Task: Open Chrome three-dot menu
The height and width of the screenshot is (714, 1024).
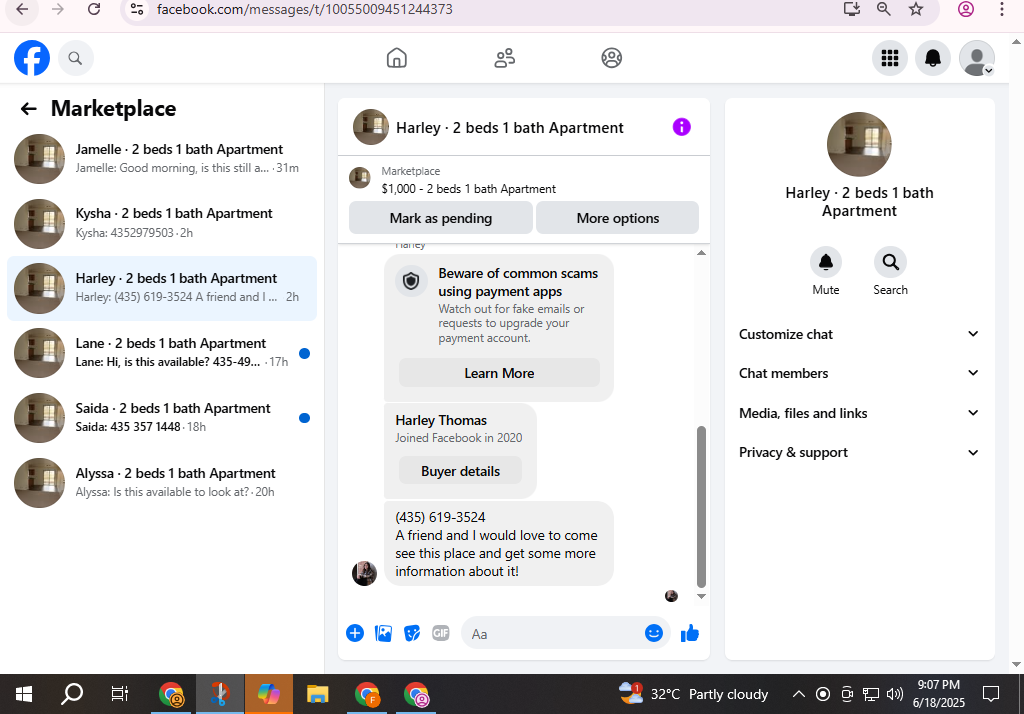Action: pos(1002,9)
